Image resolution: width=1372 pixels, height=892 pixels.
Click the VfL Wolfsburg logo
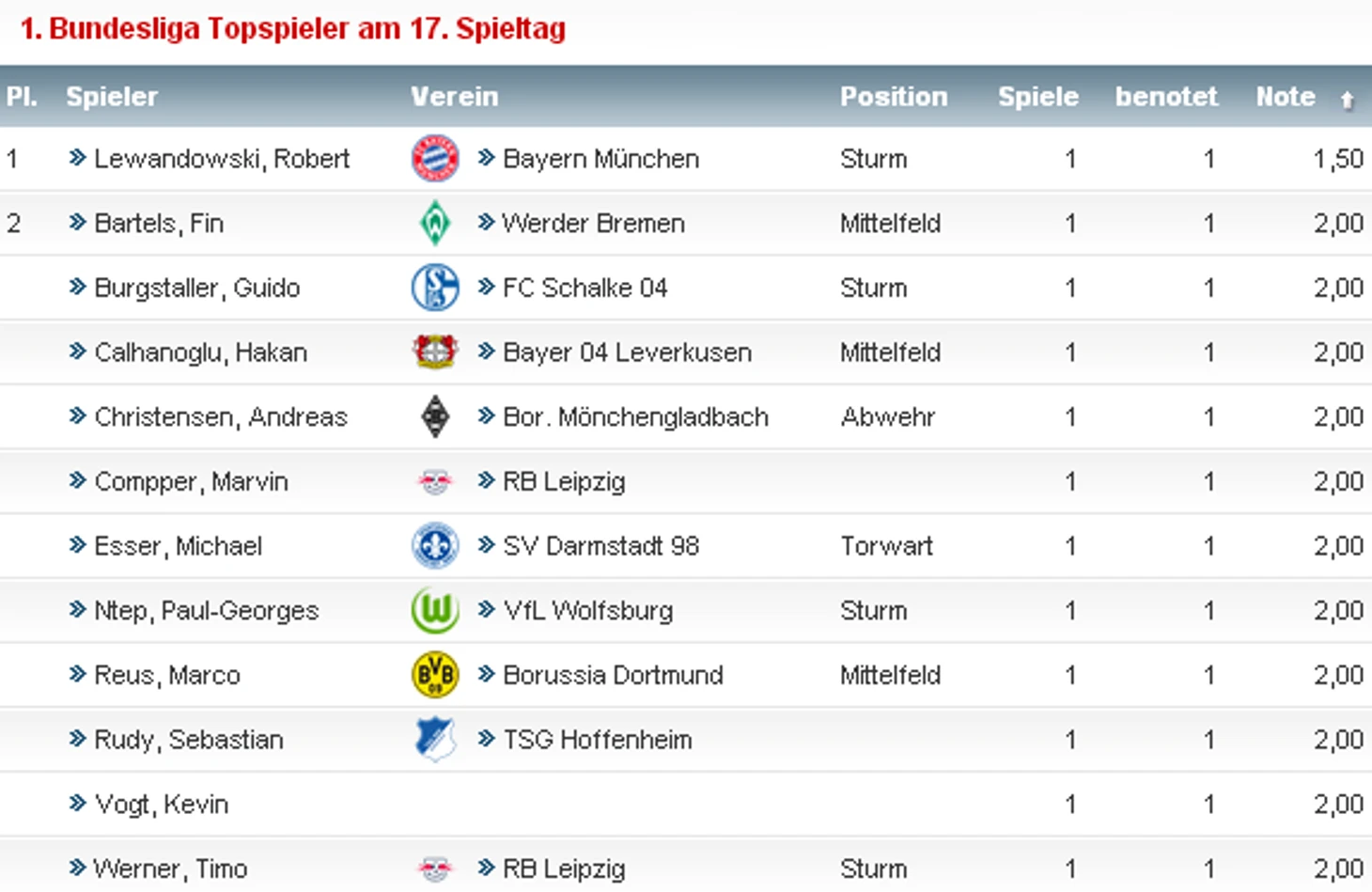pos(435,610)
